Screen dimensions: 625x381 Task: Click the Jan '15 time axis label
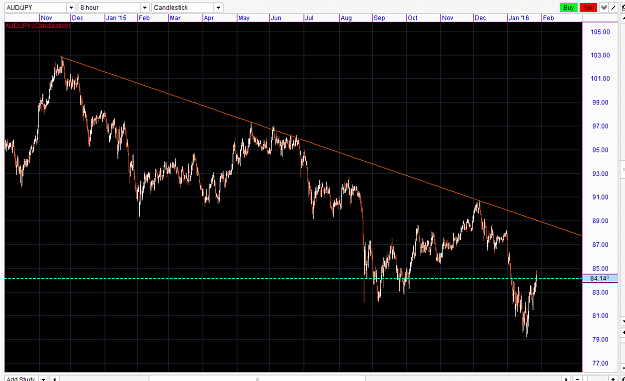point(116,18)
